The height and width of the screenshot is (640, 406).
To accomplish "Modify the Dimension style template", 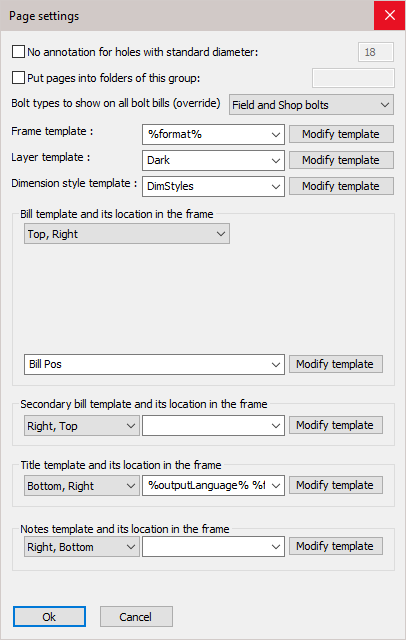I will tap(341, 186).
